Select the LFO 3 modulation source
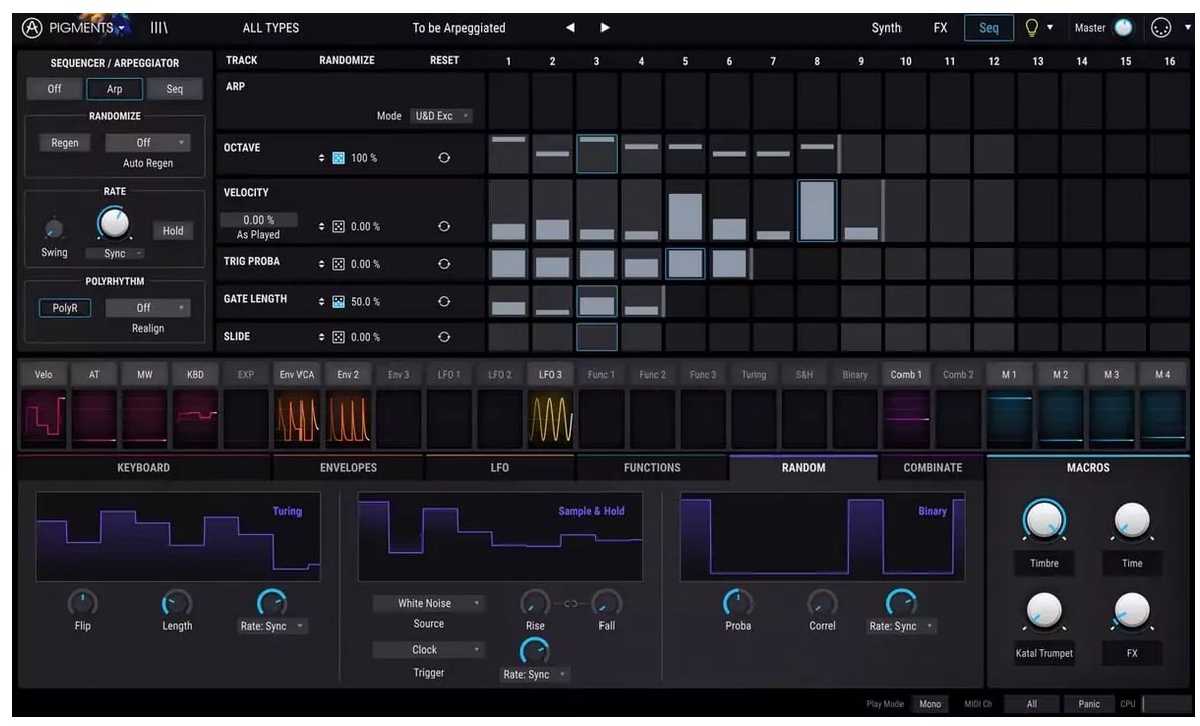The width and height of the screenshot is (1200, 726). 550,374
